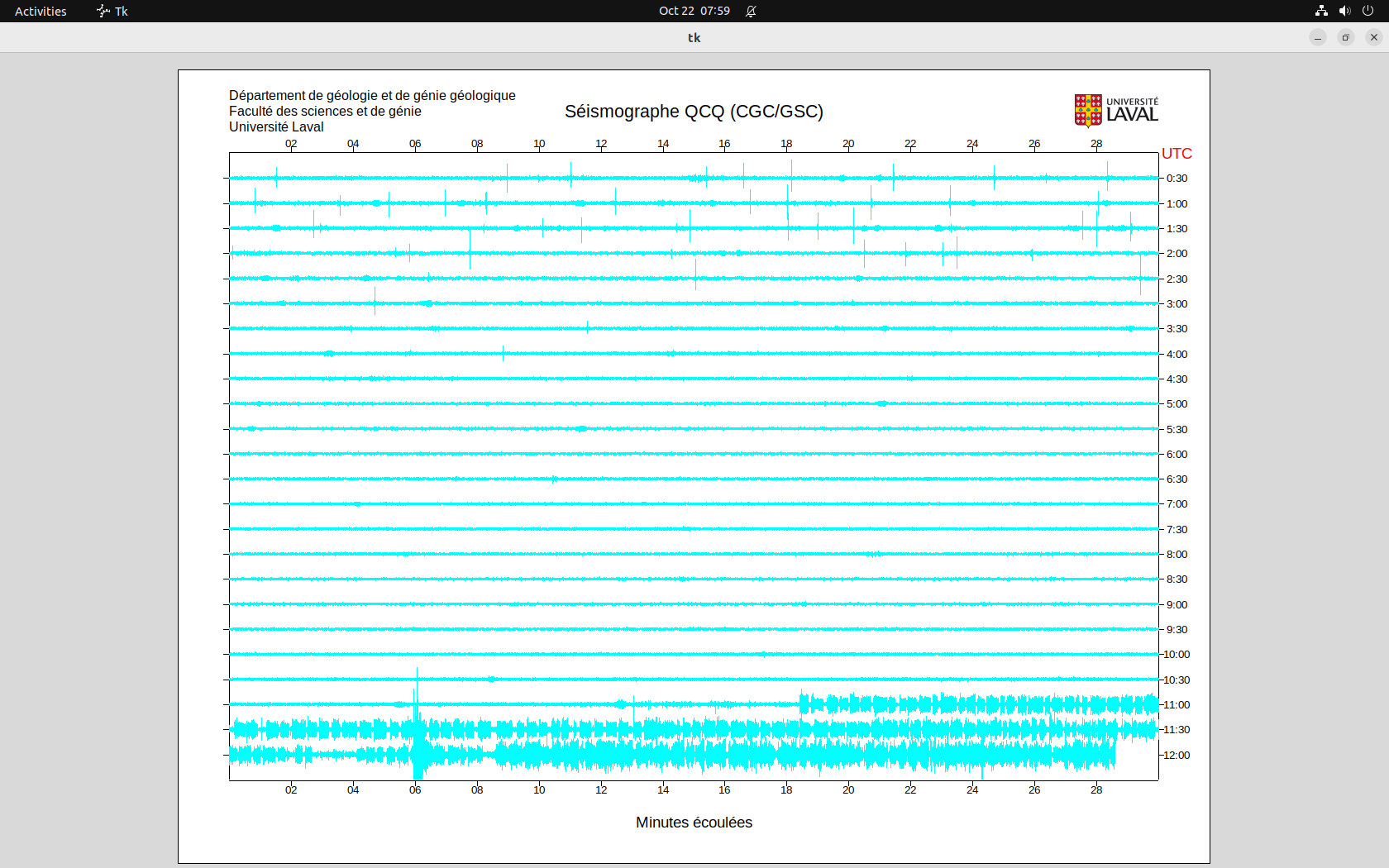Click the Minutes écoulées axis label
The image size is (1389, 868).
pos(694,823)
